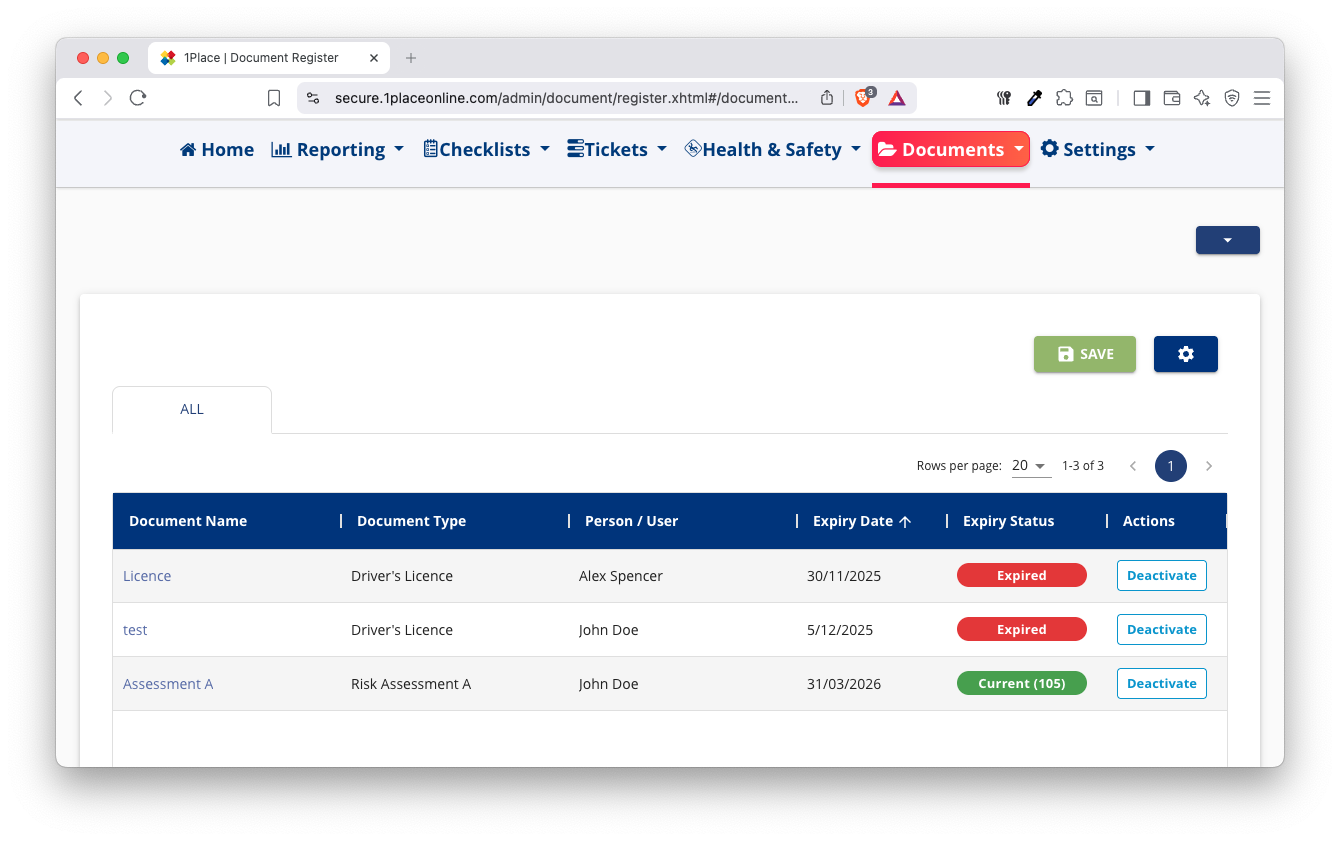Image resolution: width=1340 pixels, height=841 pixels.
Task: Open the Assessment A document link
Action: (168, 684)
